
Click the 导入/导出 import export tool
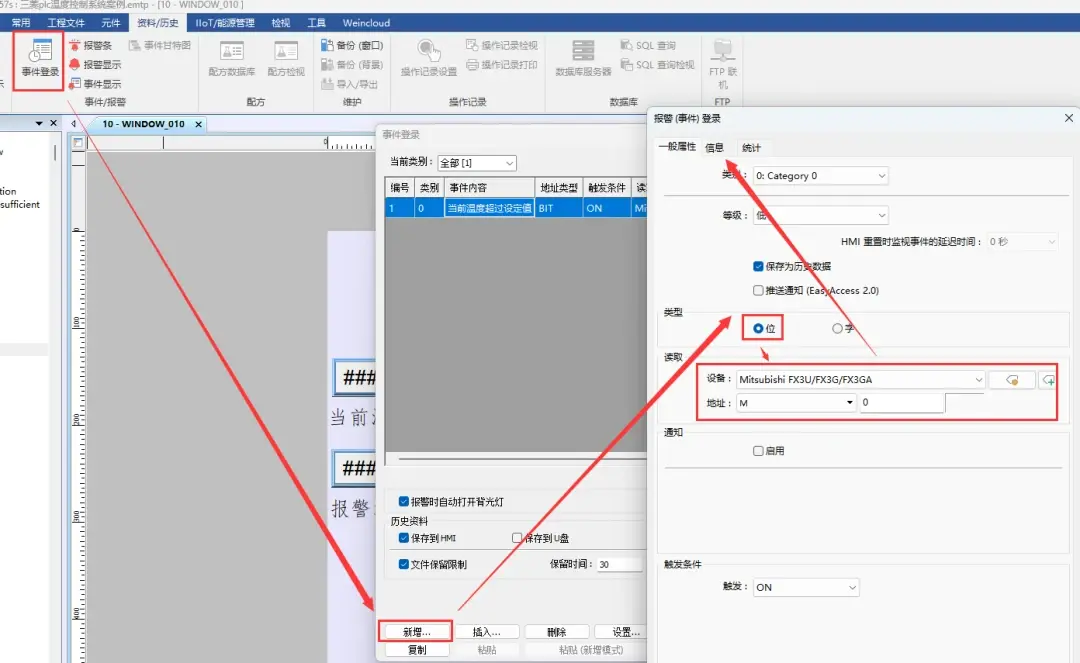(x=350, y=84)
